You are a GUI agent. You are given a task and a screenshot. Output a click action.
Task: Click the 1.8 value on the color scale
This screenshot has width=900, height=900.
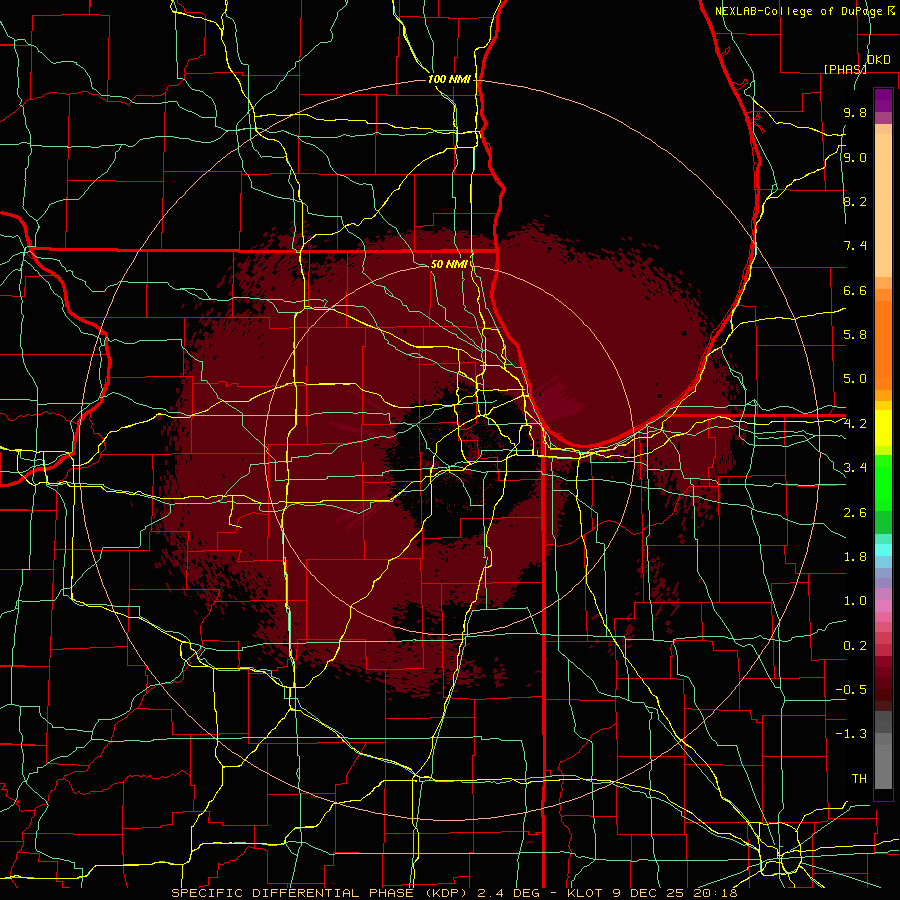point(855,557)
